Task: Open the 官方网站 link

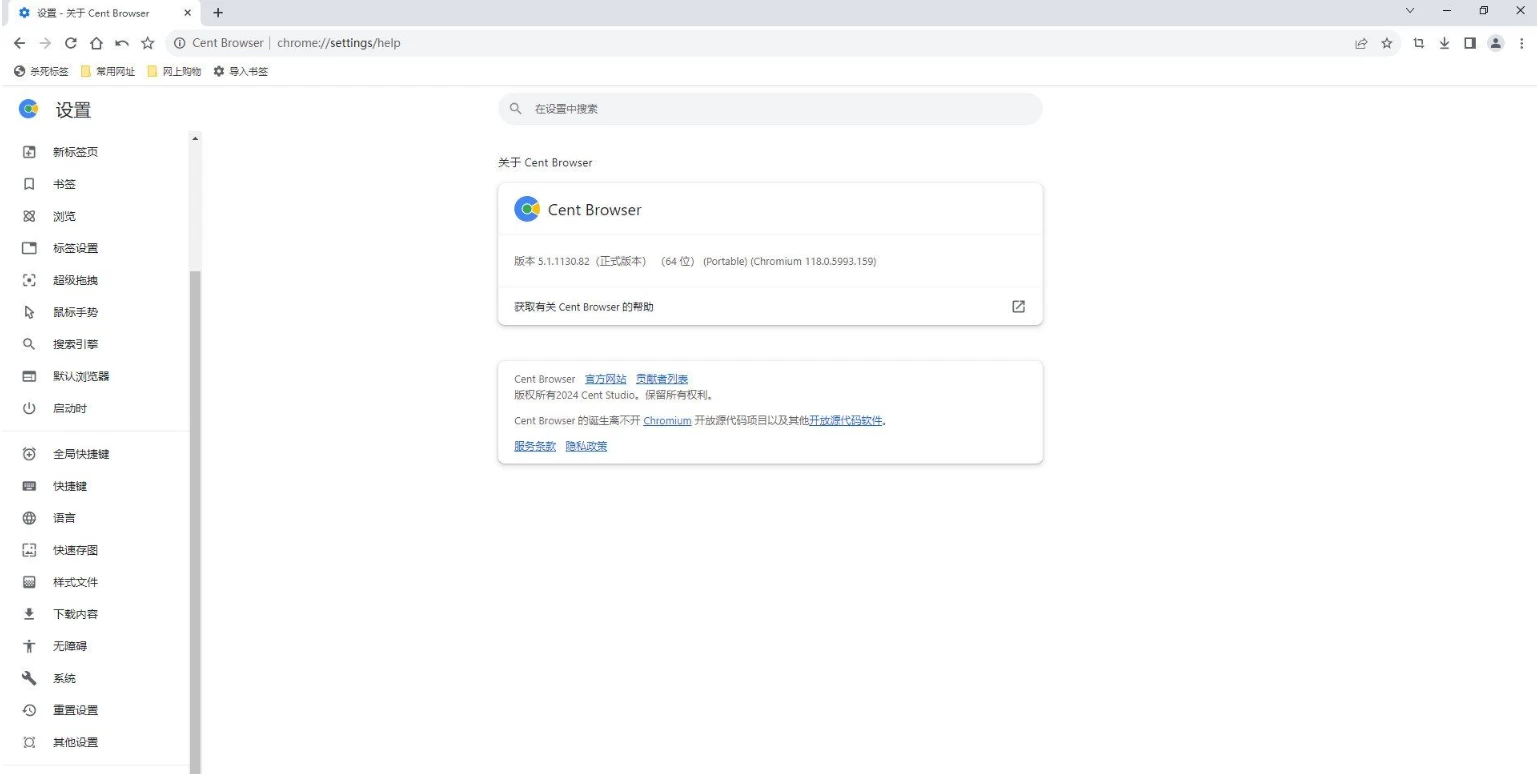Action: tap(605, 379)
